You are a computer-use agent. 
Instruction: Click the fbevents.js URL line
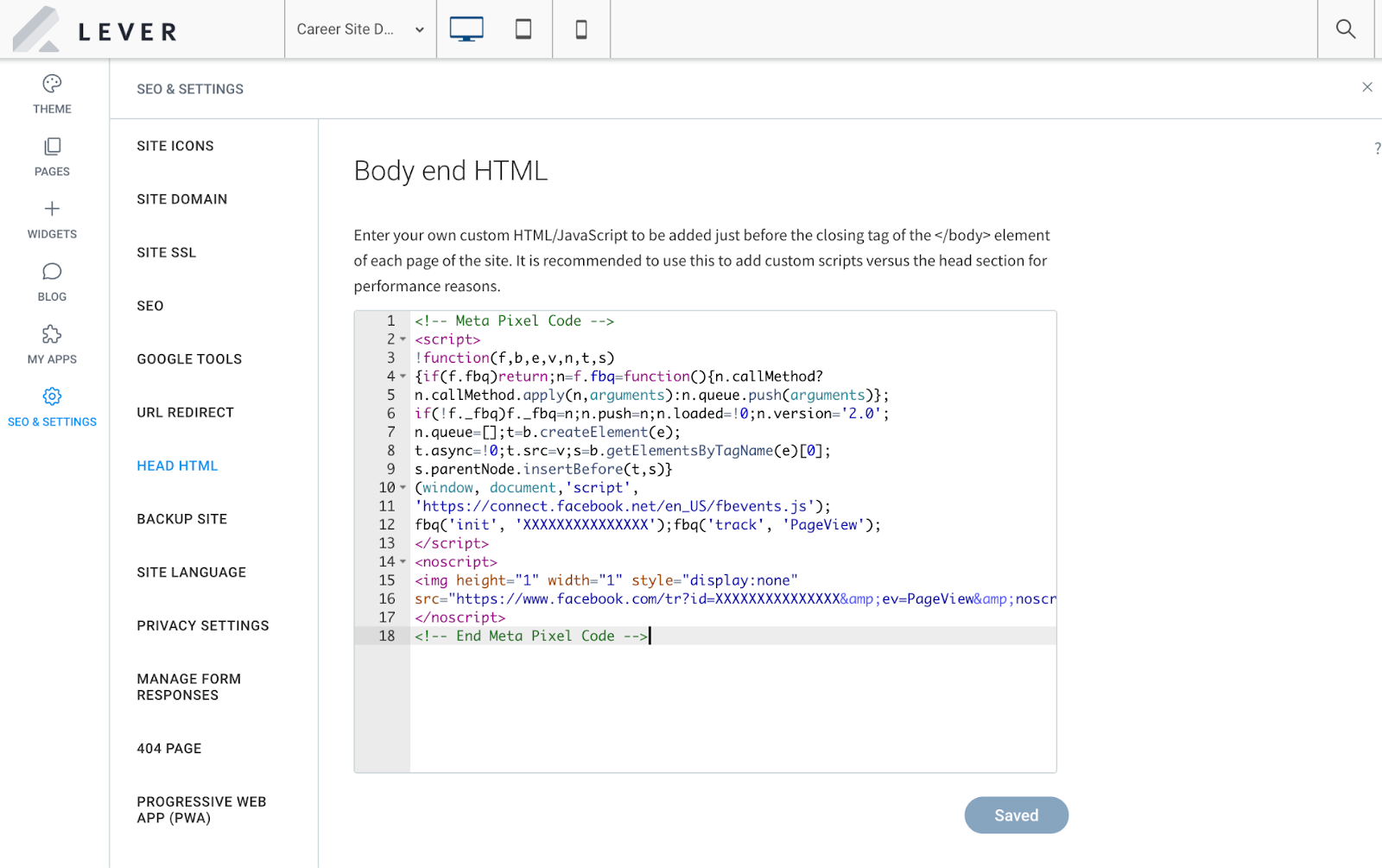pyautogui.click(x=623, y=507)
